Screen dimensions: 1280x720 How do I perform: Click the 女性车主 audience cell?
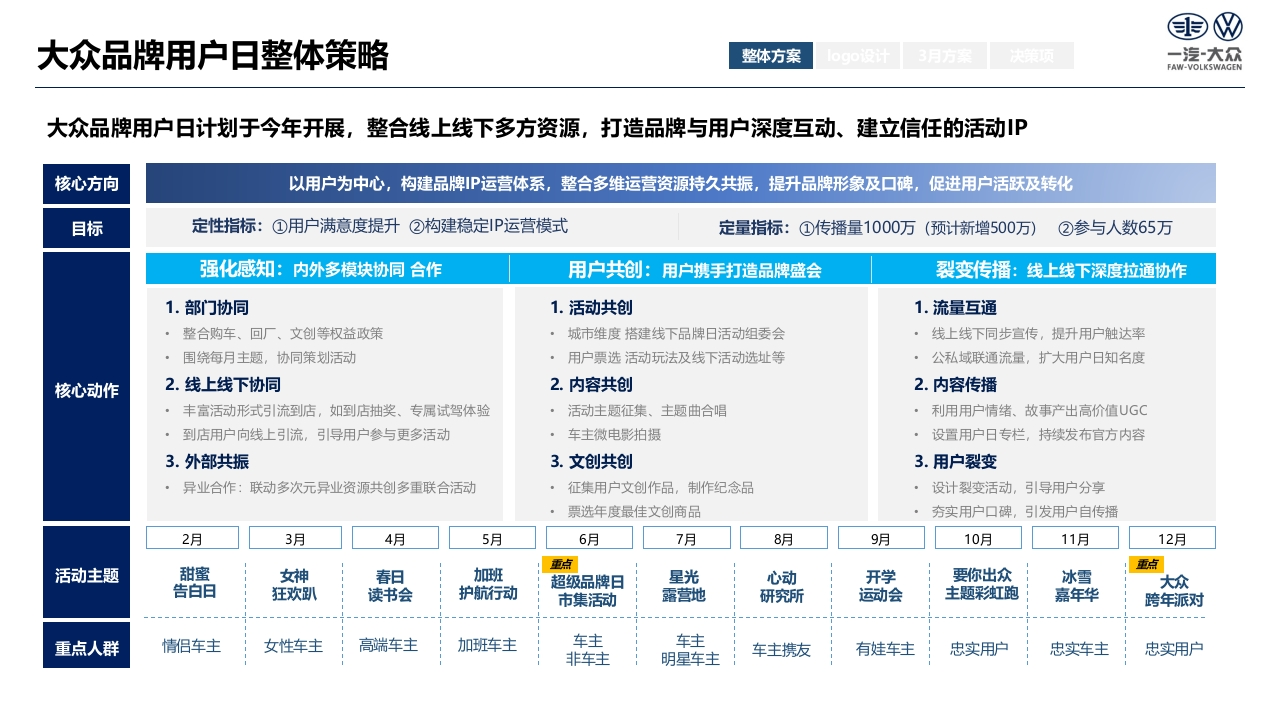293,646
